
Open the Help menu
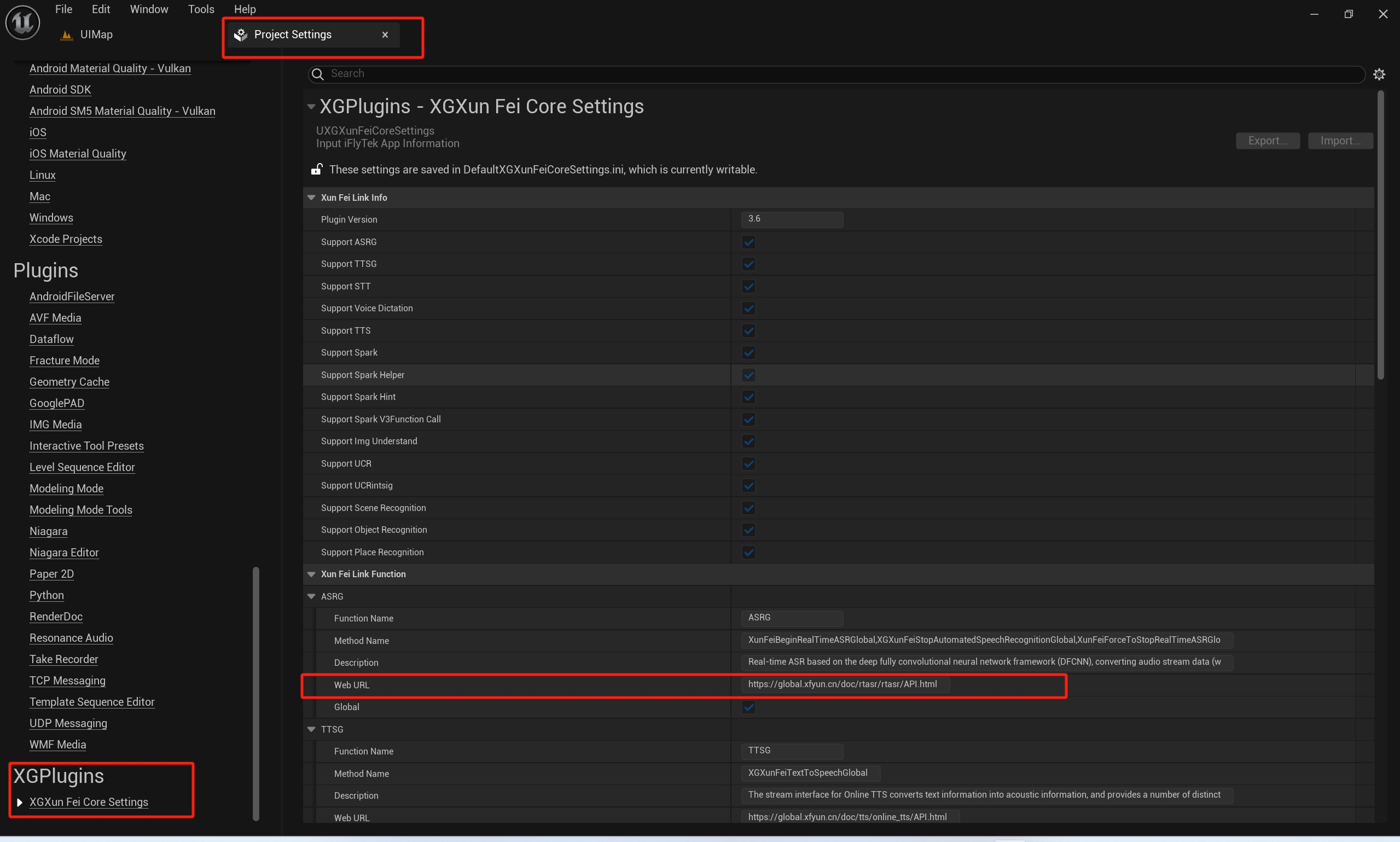[245, 9]
